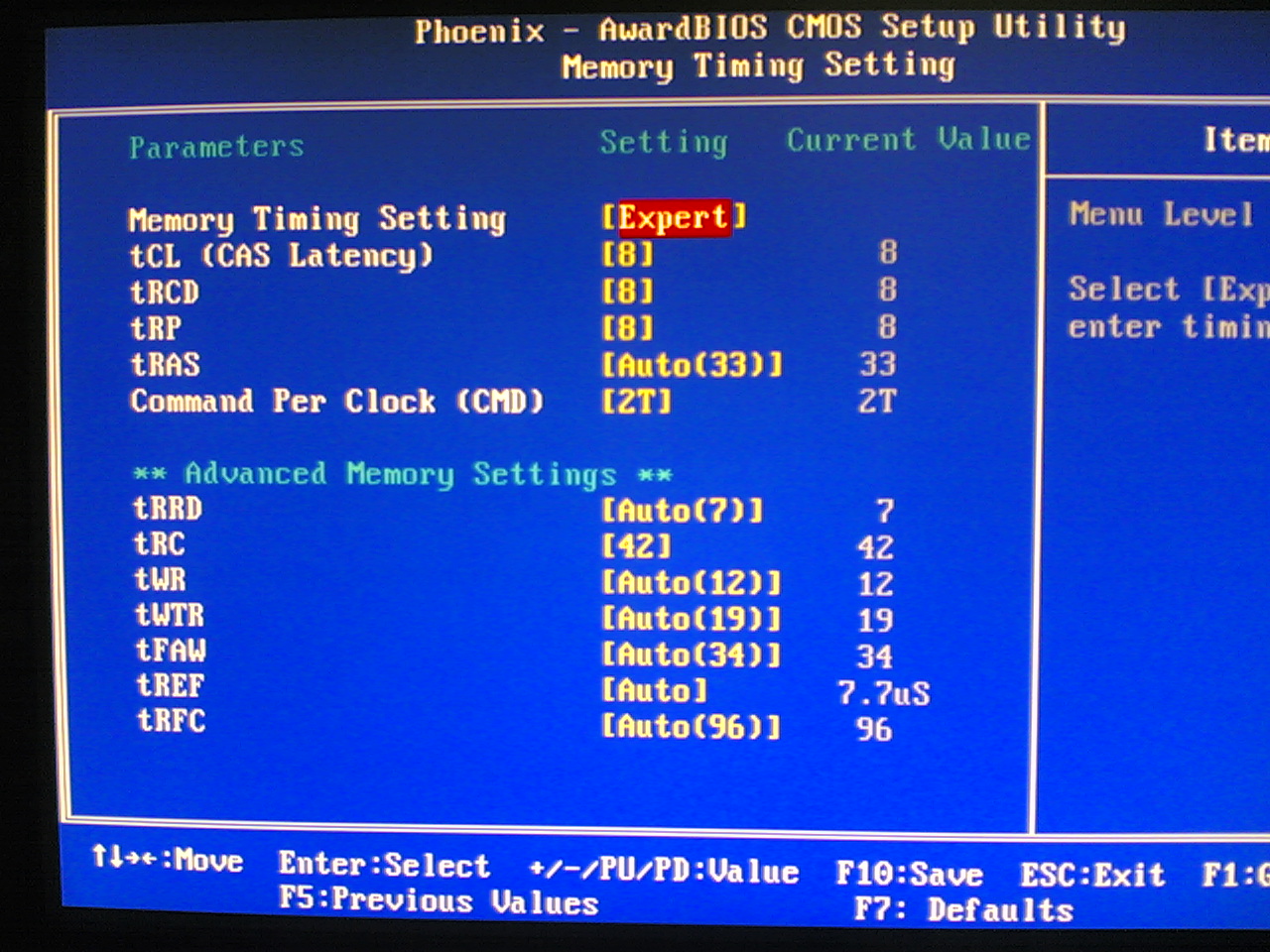Select the tRCD [8] setting value

point(627,292)
